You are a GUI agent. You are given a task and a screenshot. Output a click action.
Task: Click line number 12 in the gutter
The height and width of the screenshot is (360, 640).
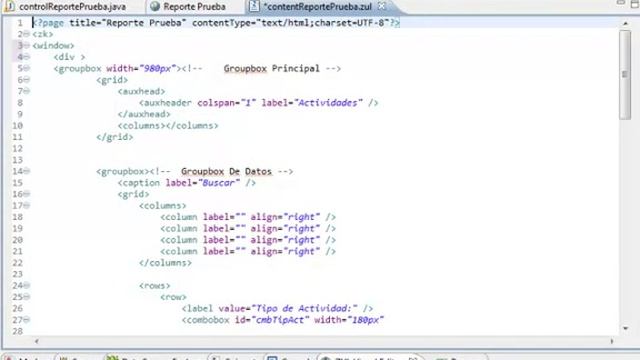(x=18, y=149)
